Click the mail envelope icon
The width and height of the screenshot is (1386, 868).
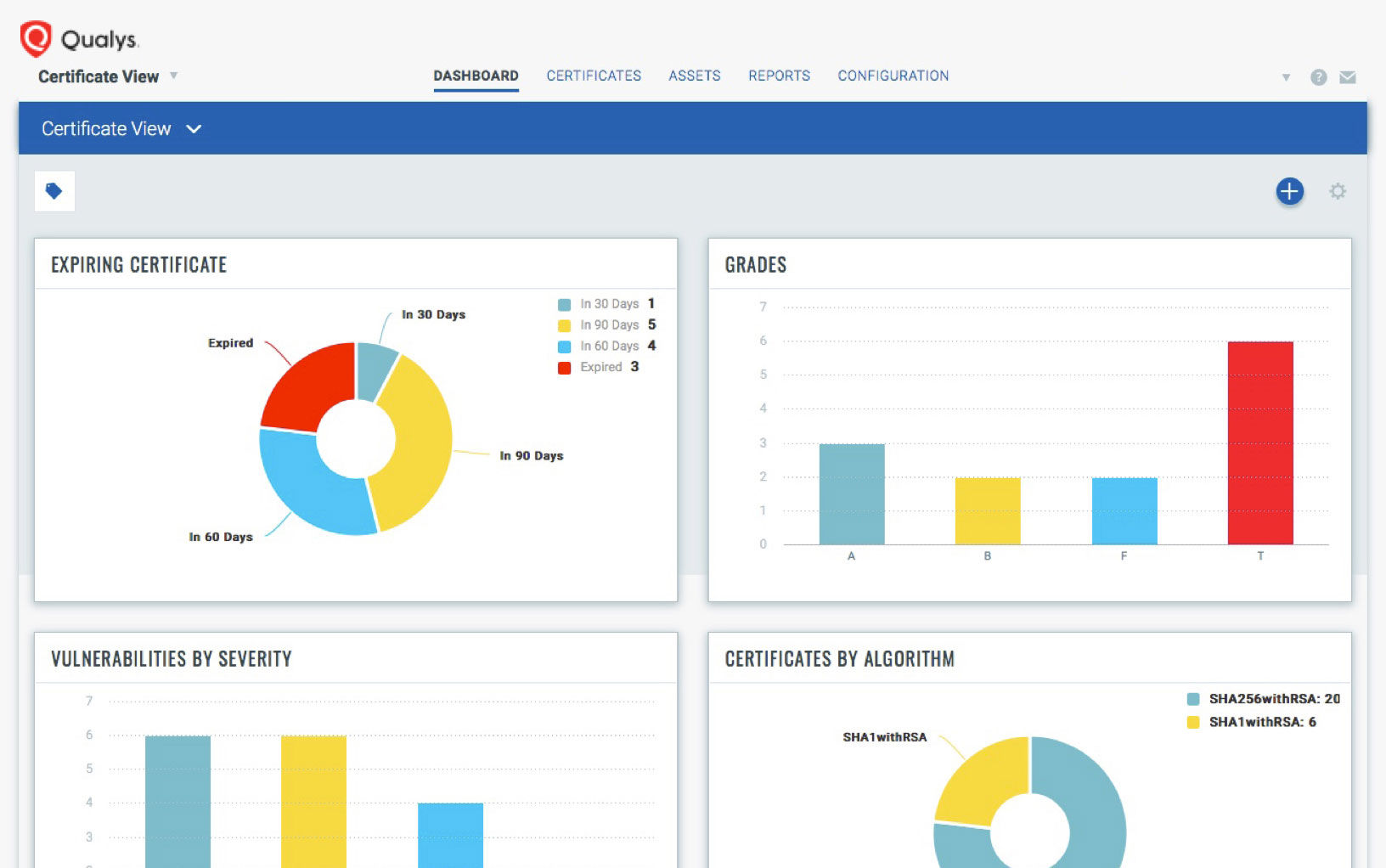coord(1347,76)
